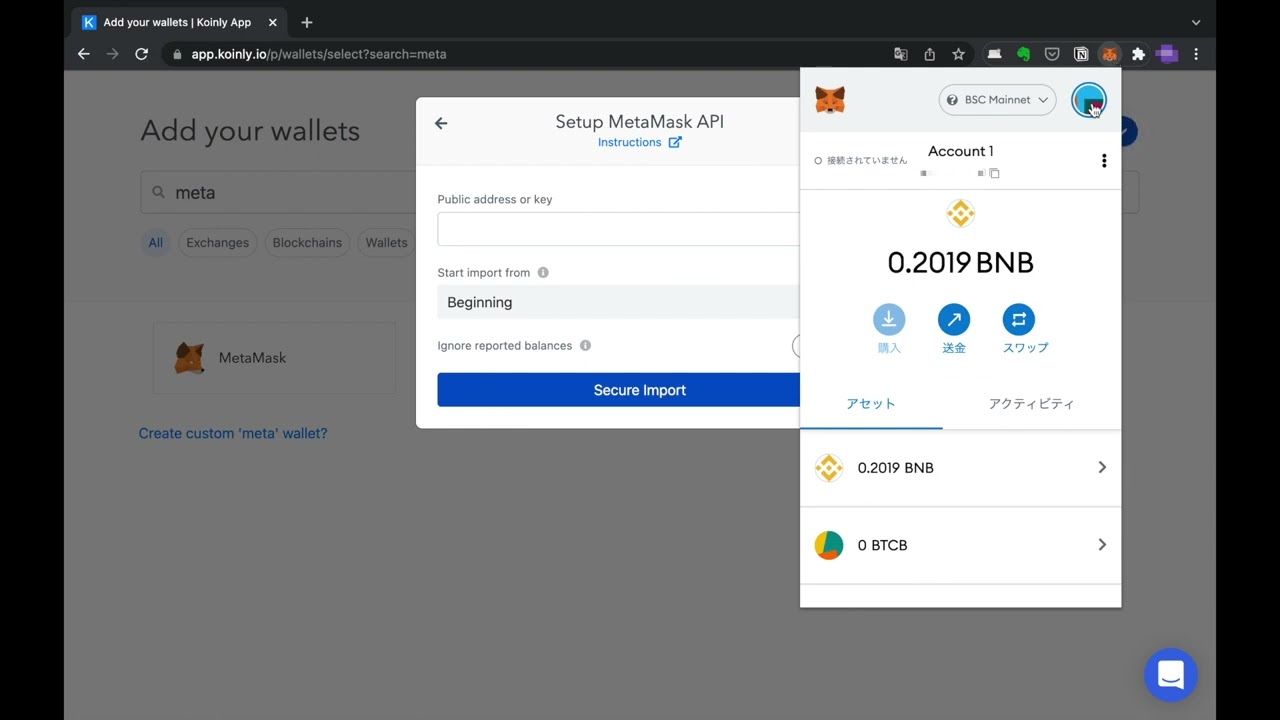Click the MetaMask fox logo in popup

pyautogui.click(x=830, y=99)
